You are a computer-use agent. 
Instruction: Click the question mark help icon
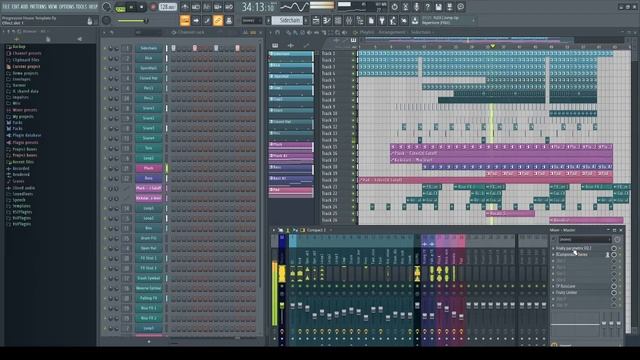point(427,7)
